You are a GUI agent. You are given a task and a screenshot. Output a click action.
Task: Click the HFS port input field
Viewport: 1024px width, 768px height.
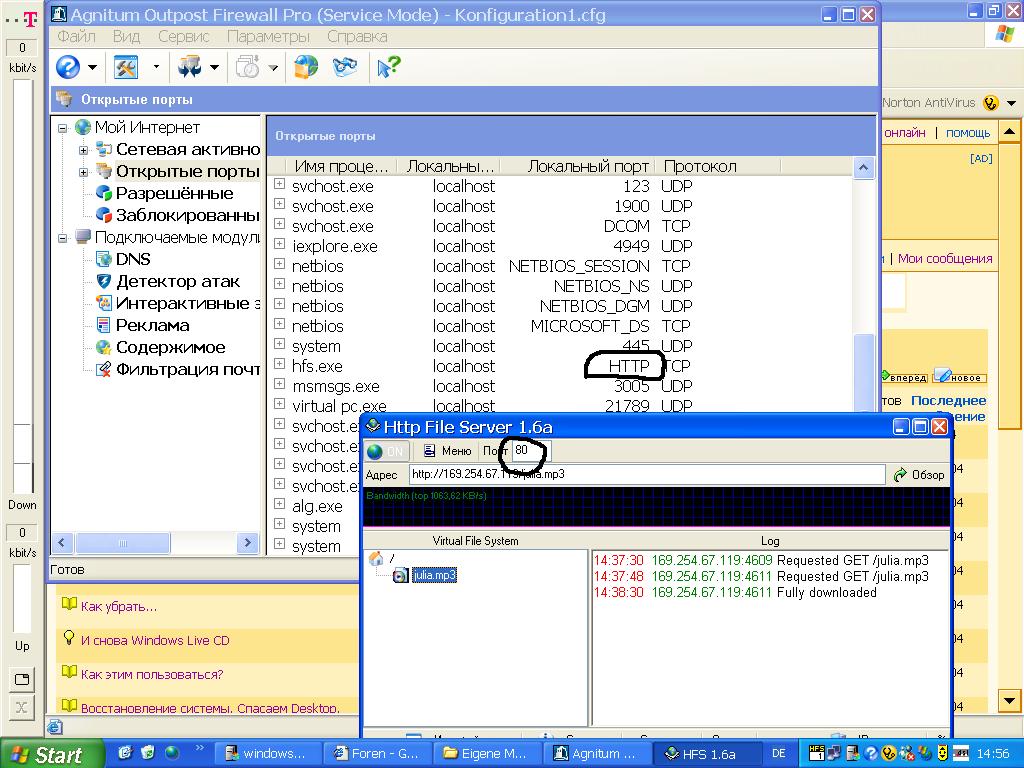(531, 450)
